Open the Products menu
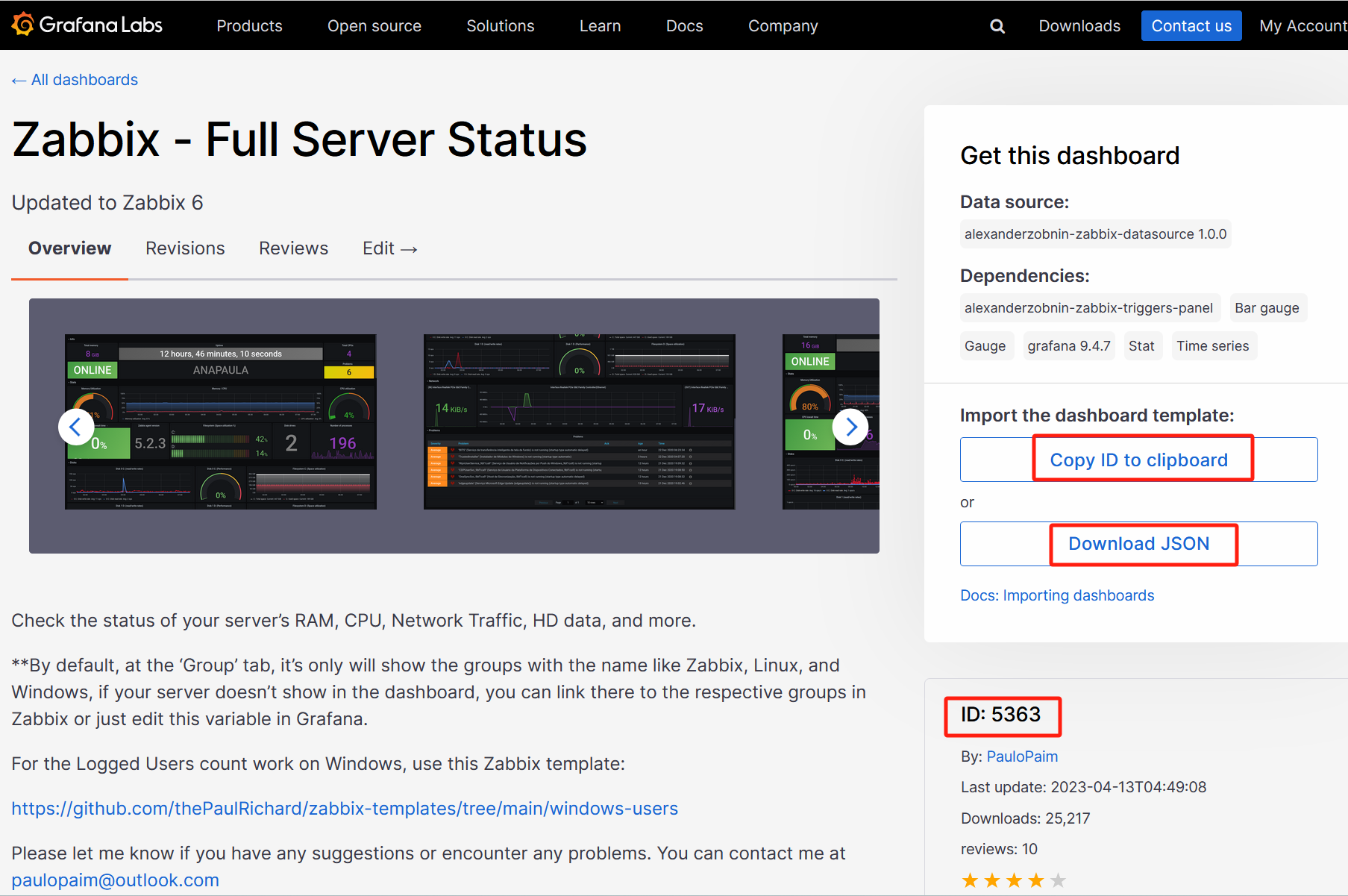 point(249,26)
